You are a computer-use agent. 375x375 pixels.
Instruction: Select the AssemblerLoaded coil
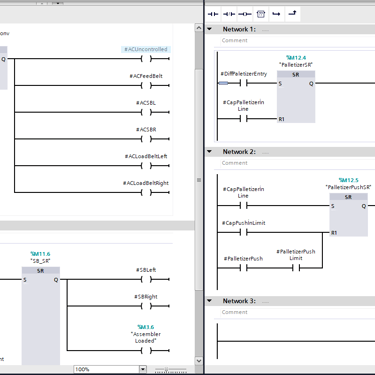[x=146, y=350]
